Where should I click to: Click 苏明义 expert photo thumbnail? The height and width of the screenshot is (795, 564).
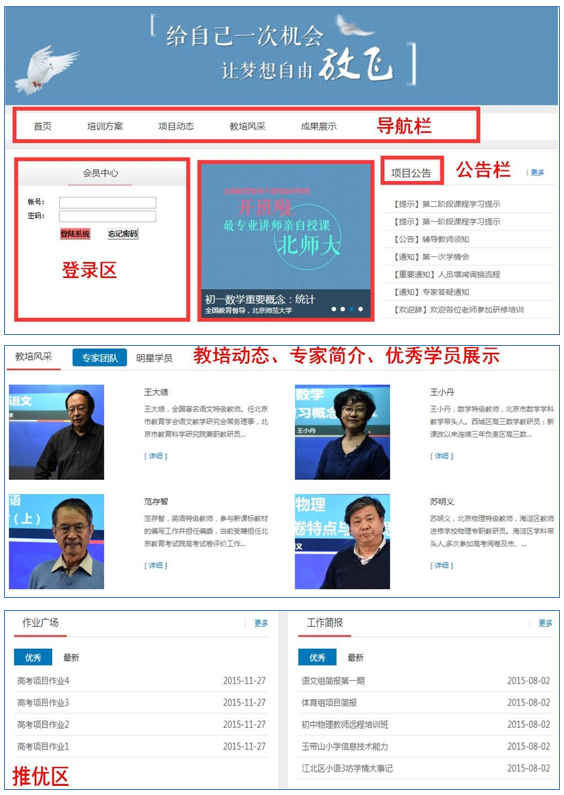click(342, 541)
